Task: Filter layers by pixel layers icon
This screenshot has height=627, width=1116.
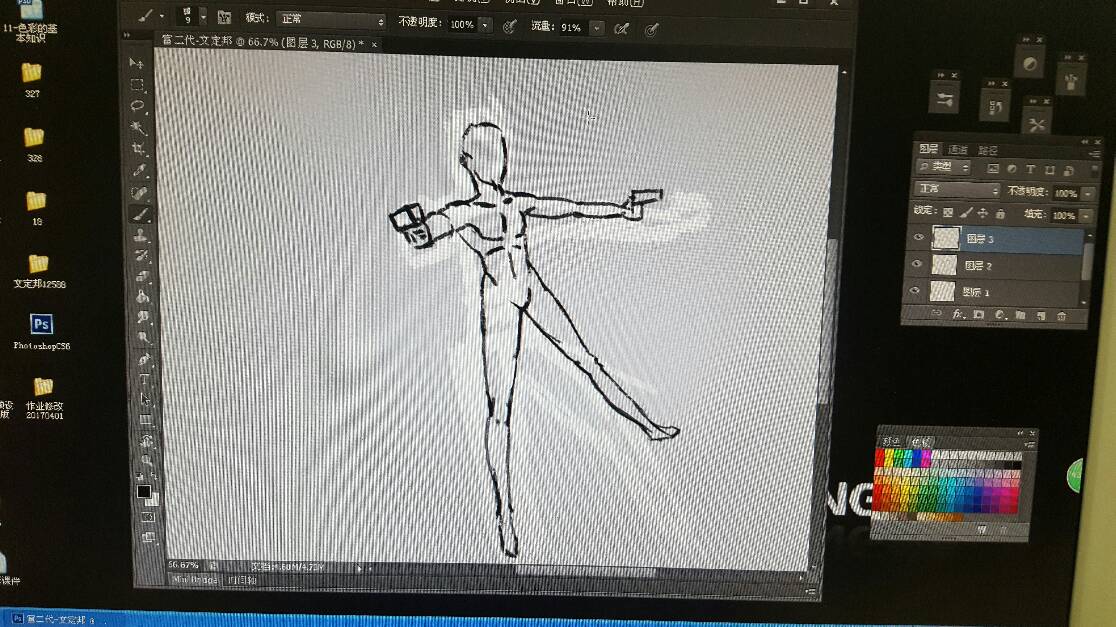Action: [992, 169]
